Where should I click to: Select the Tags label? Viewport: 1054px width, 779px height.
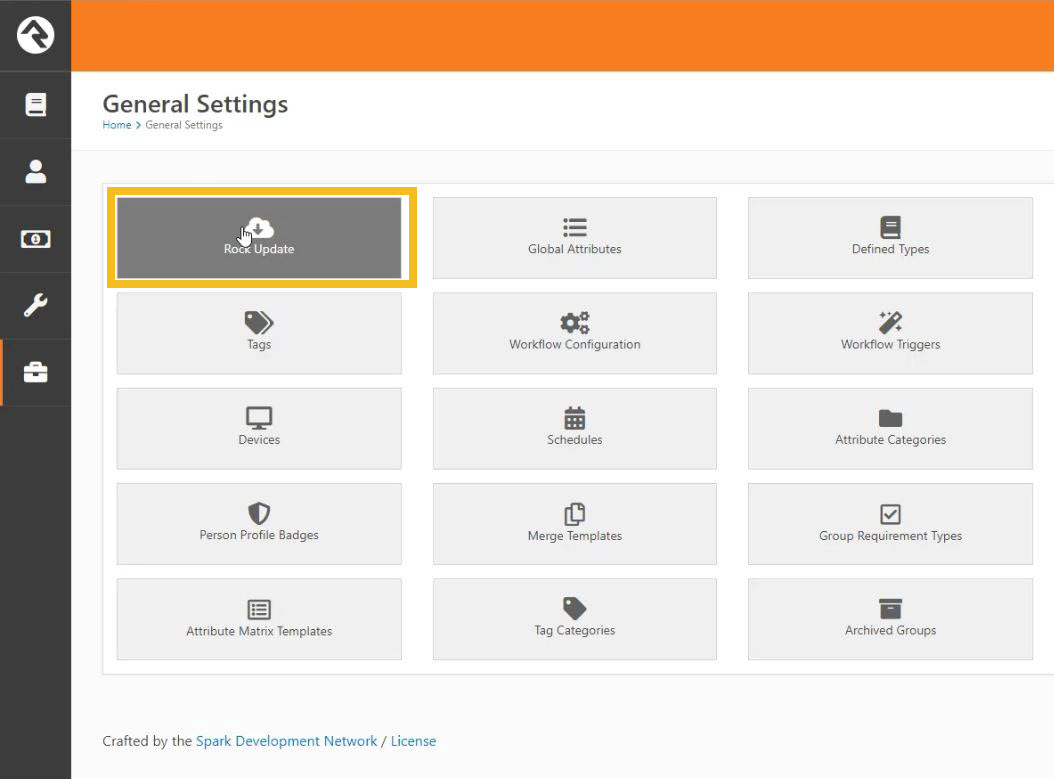[x=259, y=344]
